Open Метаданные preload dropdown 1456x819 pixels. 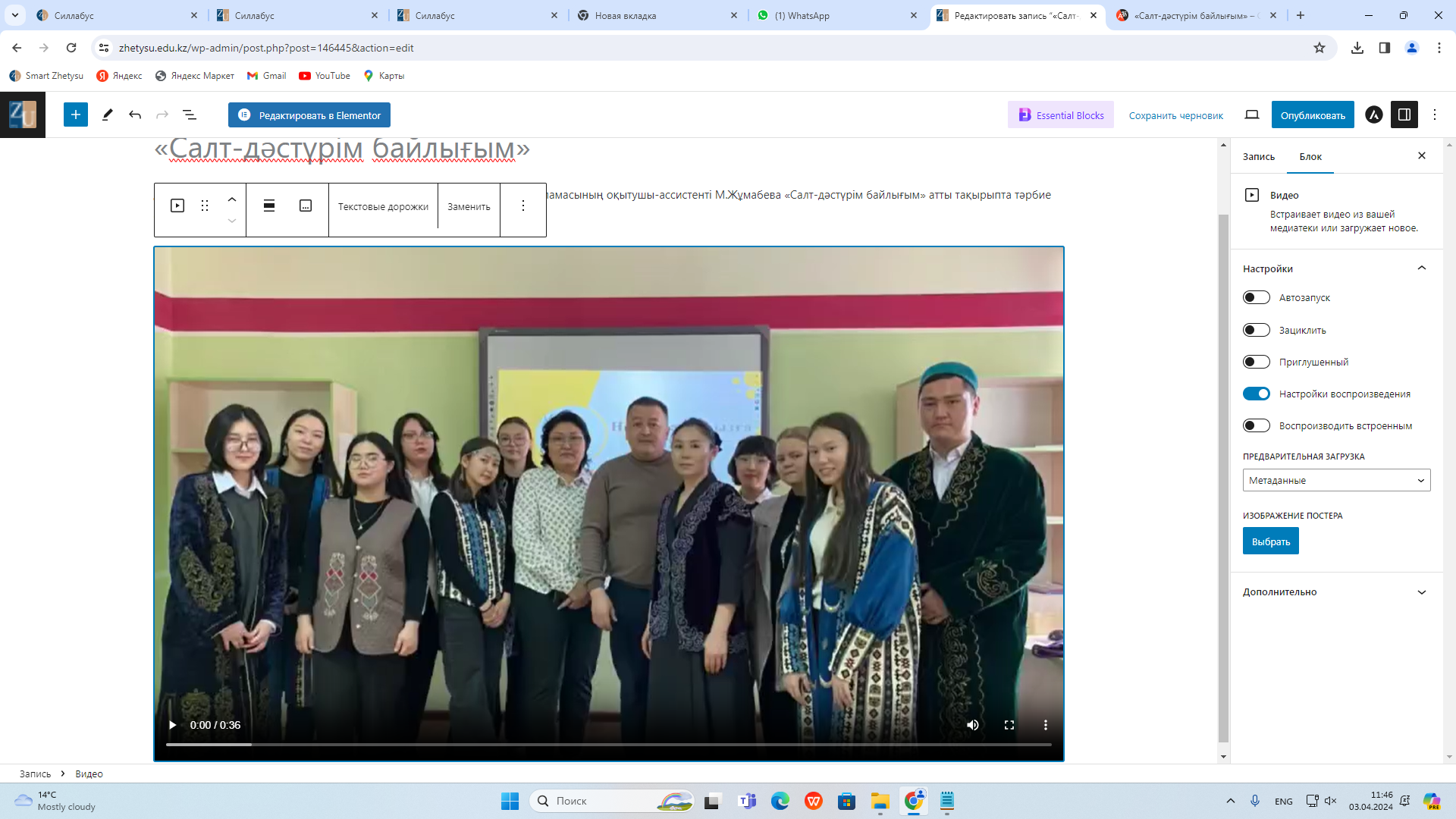1336,480
